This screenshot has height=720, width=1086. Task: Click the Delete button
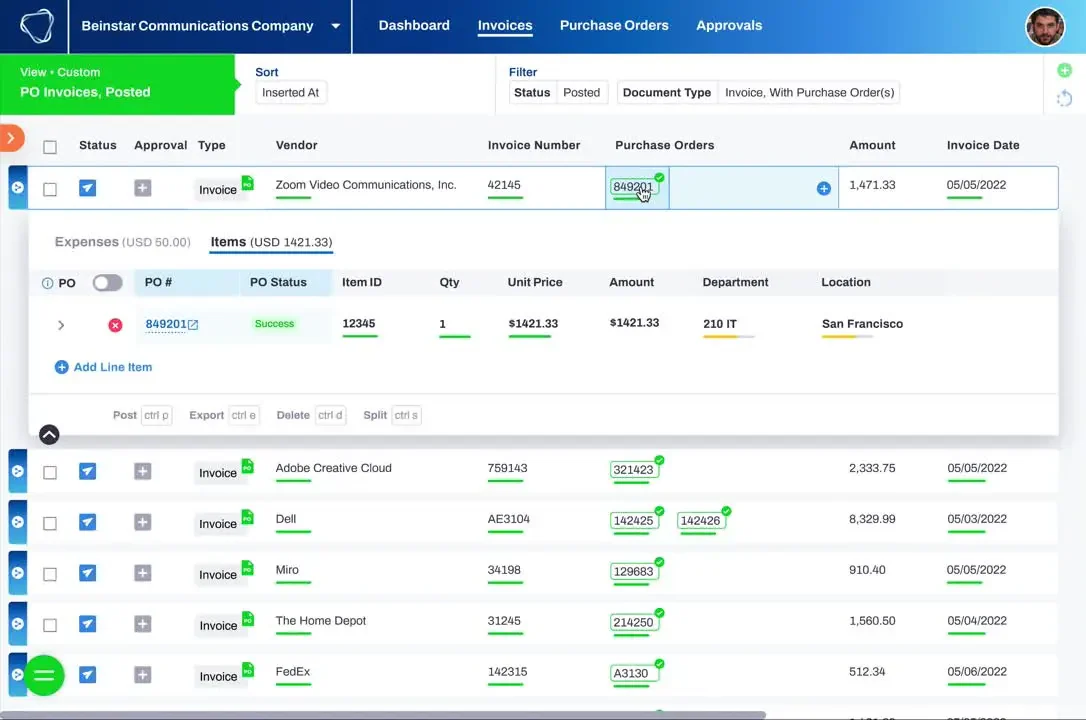coord(310,415)
